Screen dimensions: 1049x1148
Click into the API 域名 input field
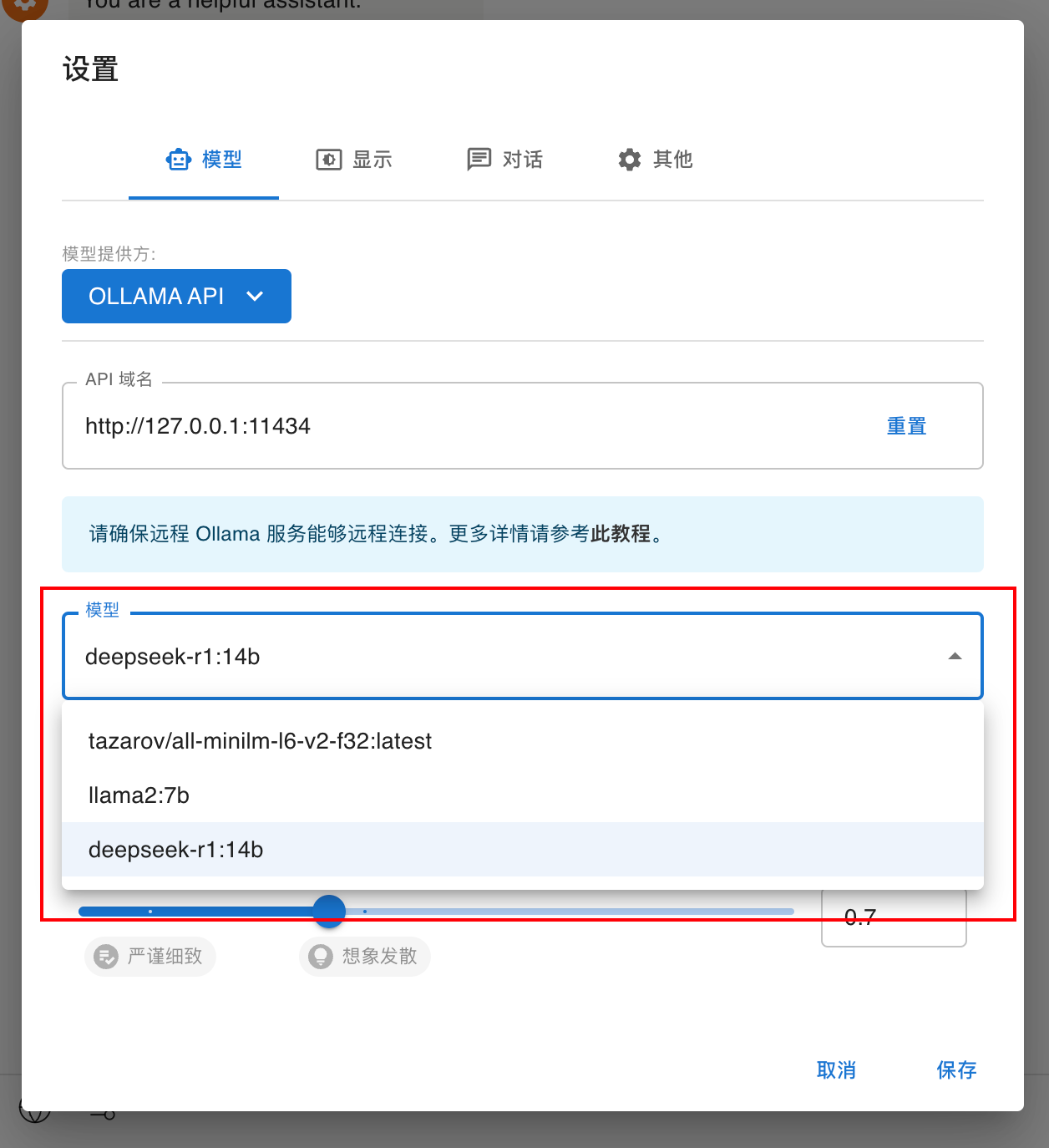click(476, 426)
